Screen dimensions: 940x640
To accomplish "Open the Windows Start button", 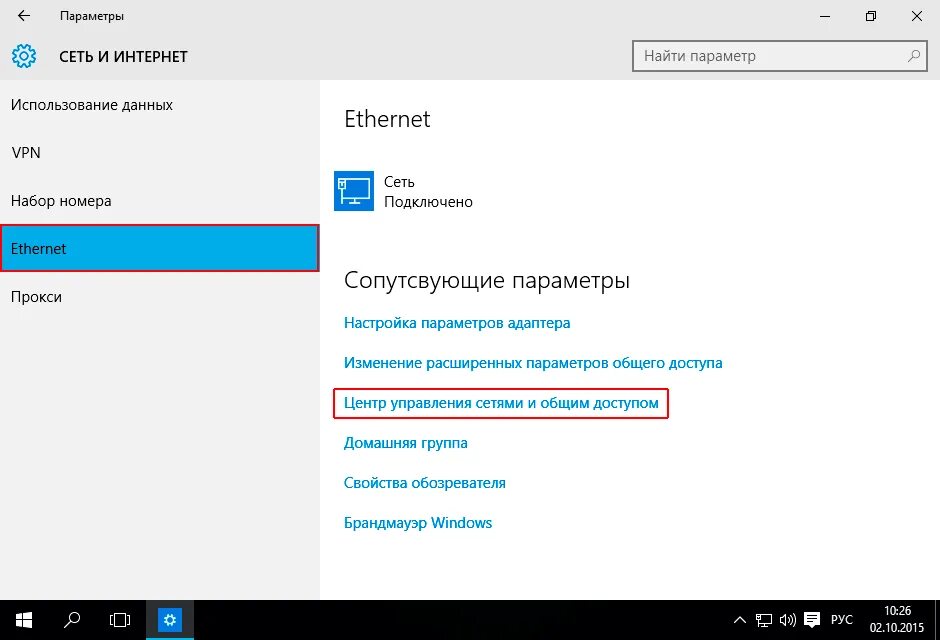I will 23,620.
